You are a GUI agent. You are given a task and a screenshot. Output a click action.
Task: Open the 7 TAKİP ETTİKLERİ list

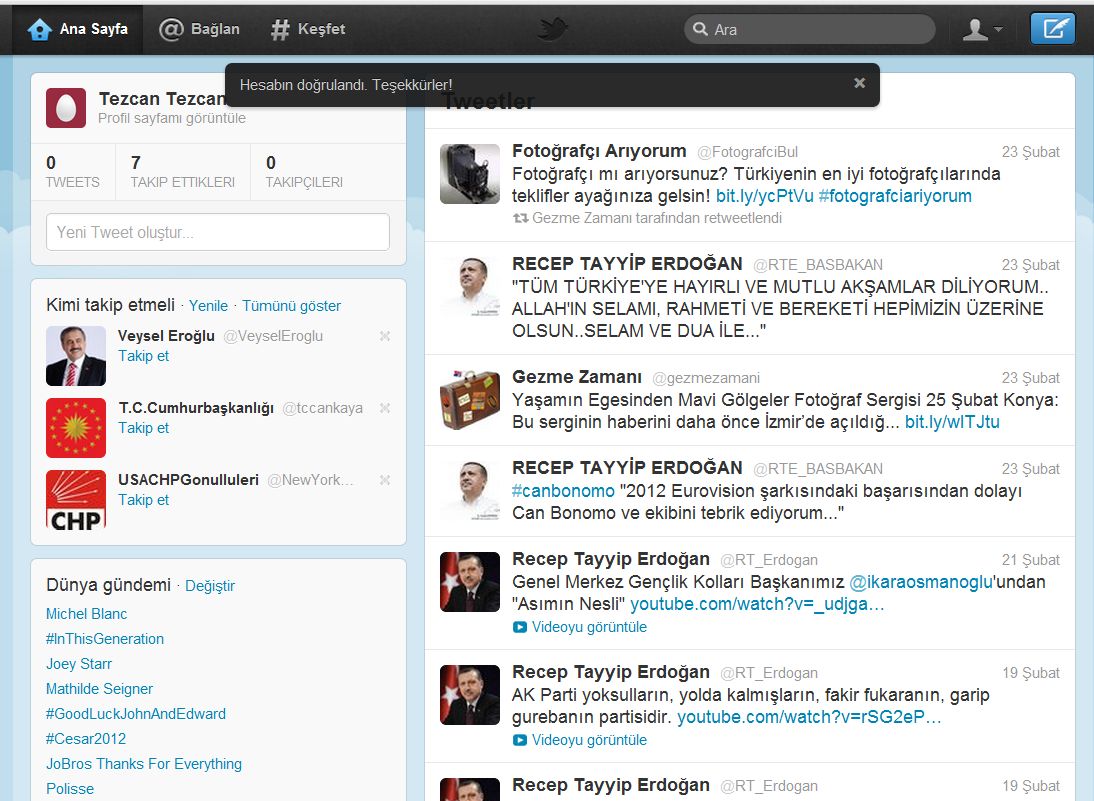[x=183, y=172]
